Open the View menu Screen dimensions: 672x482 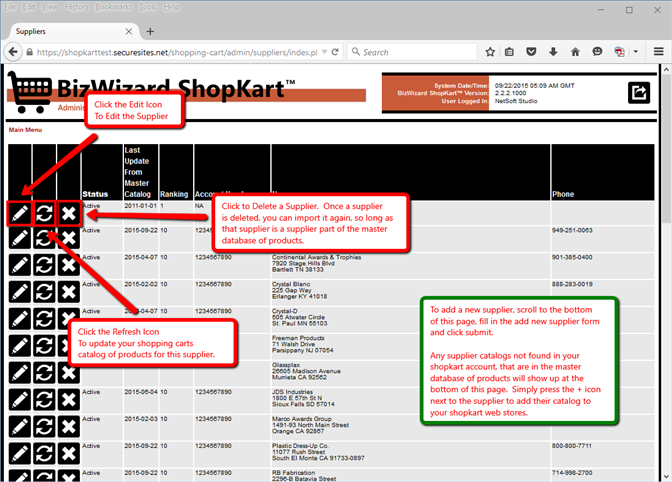coord(50,7)
